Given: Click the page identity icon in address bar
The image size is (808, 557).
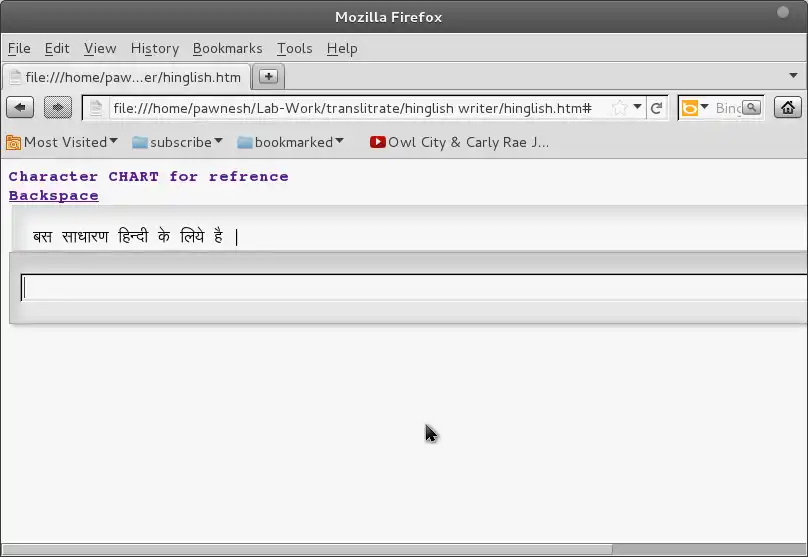Looking at the screenshot, I should pyautogui.click(x=95, y=108).
